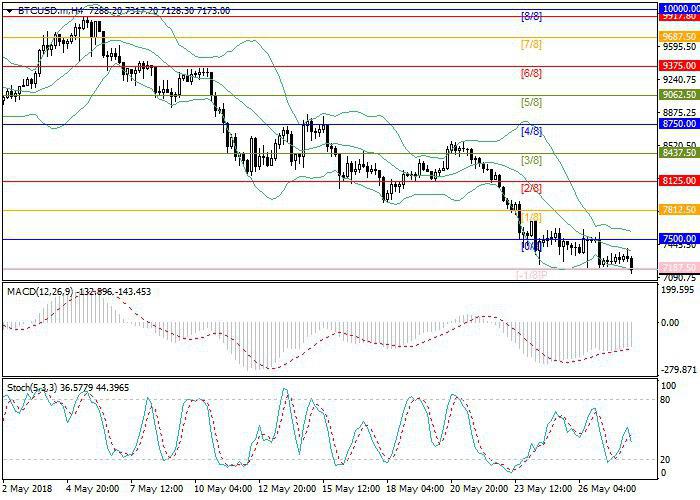Select the [4/8] Murrey level label
The width and height of the screenshot is (700, 500).
[532, 131]
